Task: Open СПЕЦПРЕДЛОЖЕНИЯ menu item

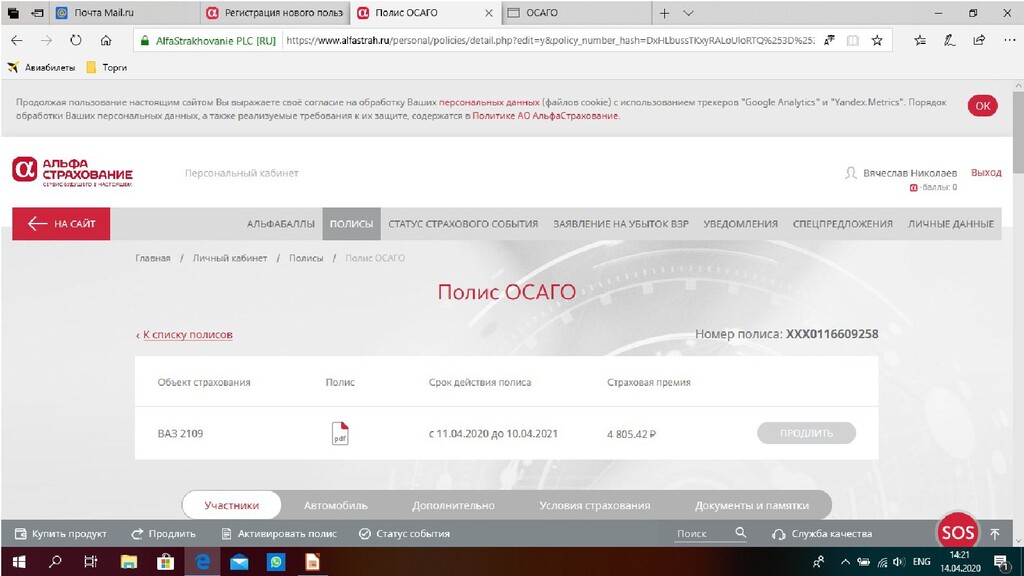Action: 842,224
